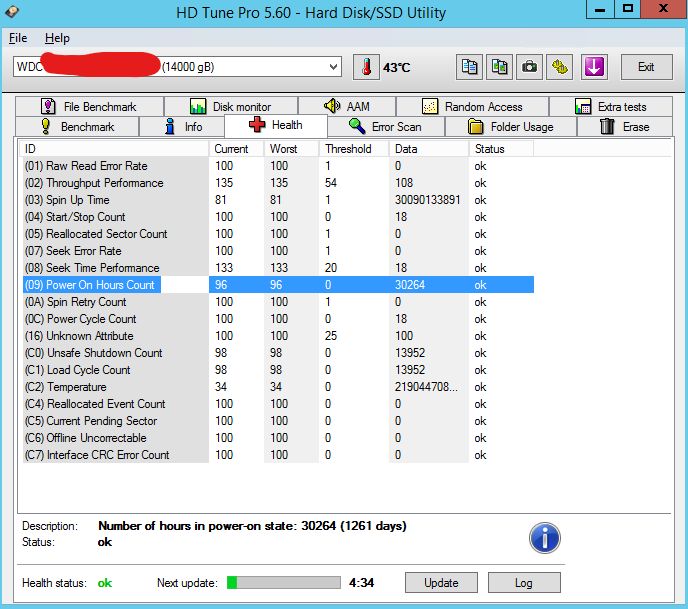
Task: Select the Throughput Performance row
Action: (278, 183)
